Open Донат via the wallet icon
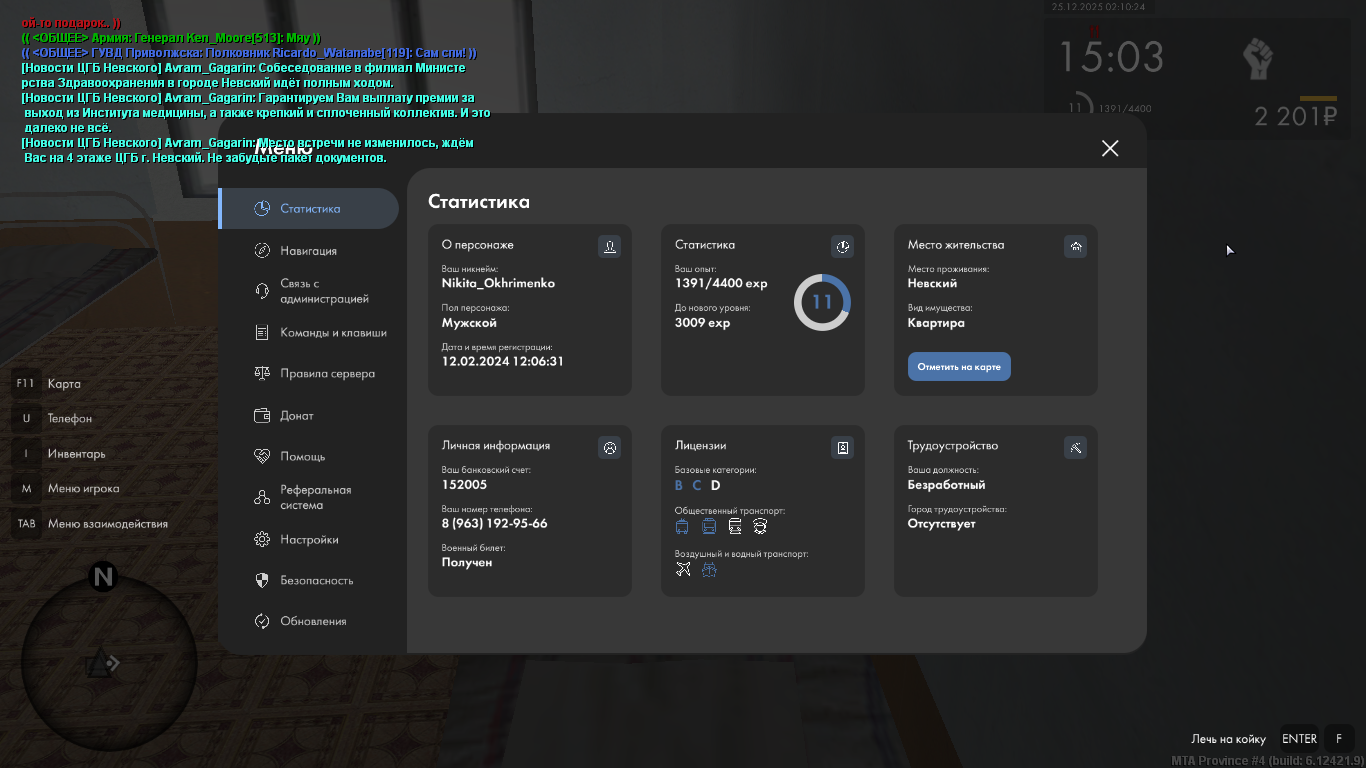 point(262,416)
